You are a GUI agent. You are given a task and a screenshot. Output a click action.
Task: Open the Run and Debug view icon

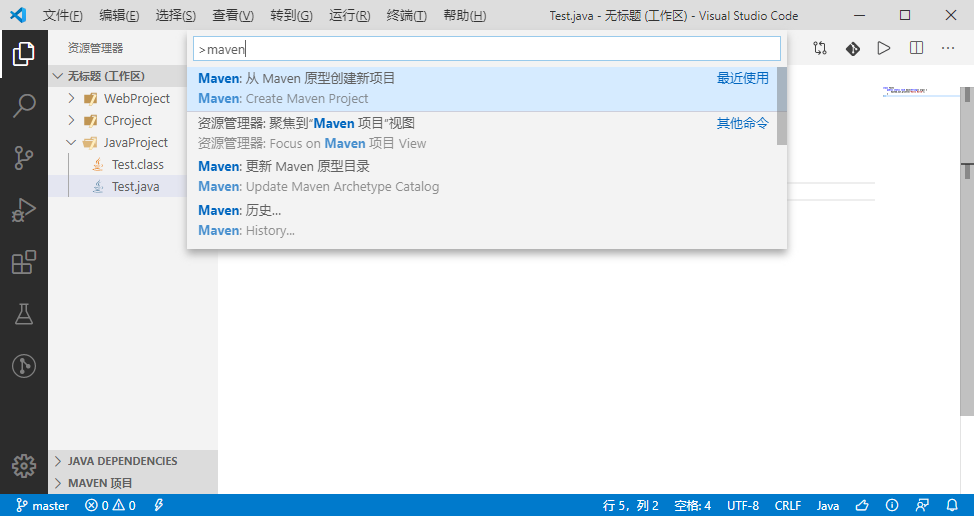coord(24,210)
